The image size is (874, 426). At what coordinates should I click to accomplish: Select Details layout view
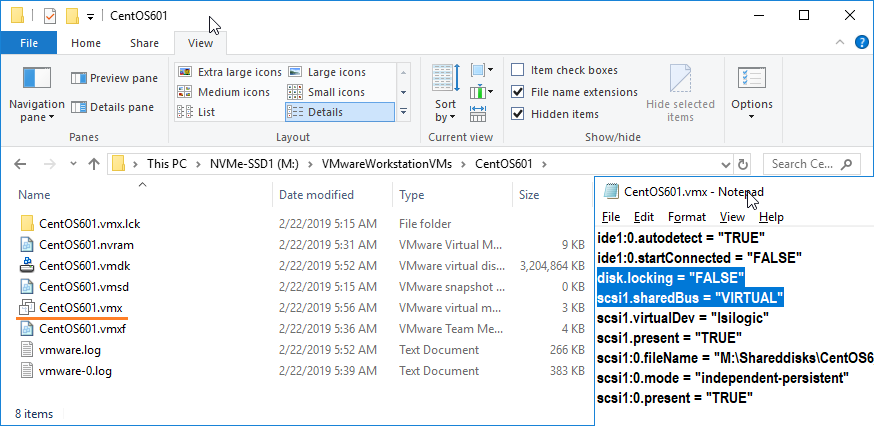pyautogui.click(x=339, y=112)
